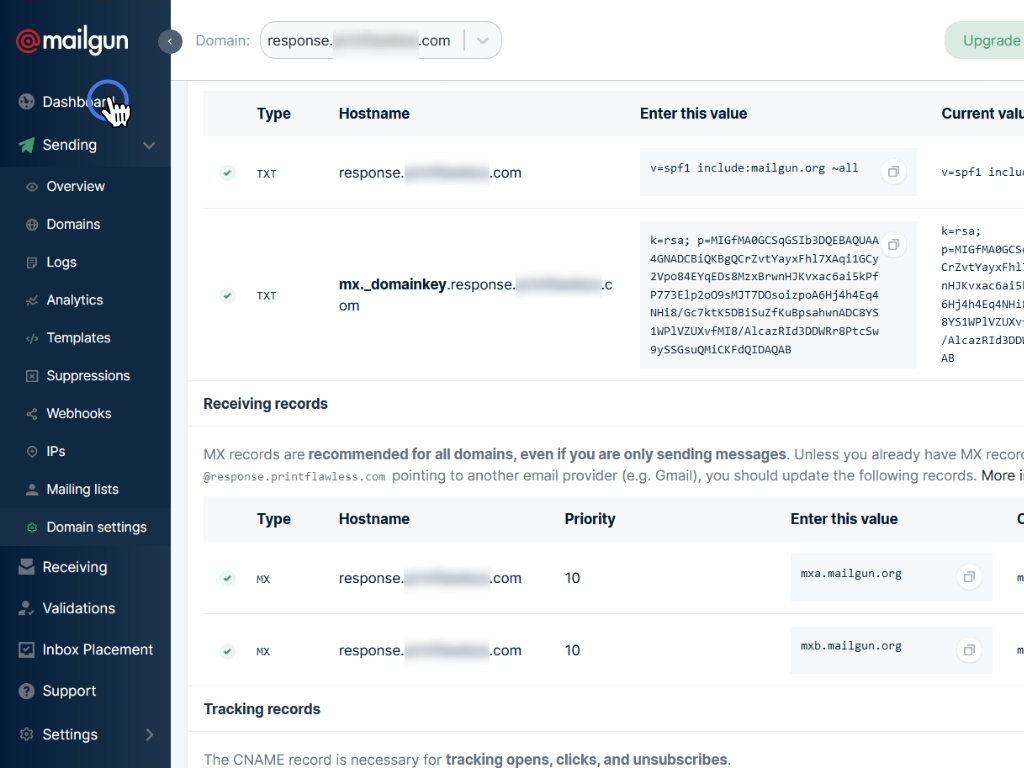Click the mxa MX record verified checkmark

(227, 578)
